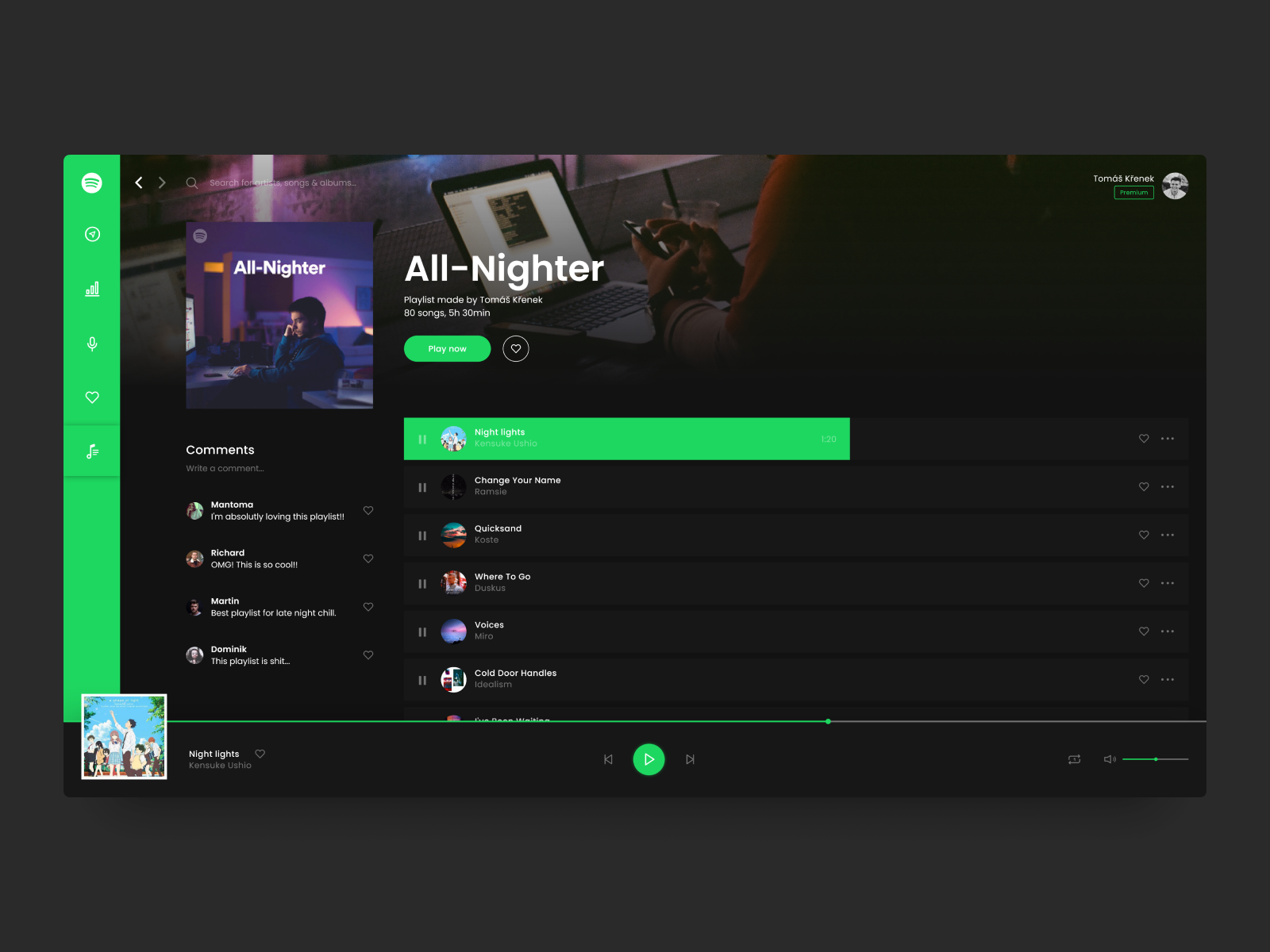Open more options for Change Your Name
The height and width of the screenshot is (952, 1270).
(1168, 486)
